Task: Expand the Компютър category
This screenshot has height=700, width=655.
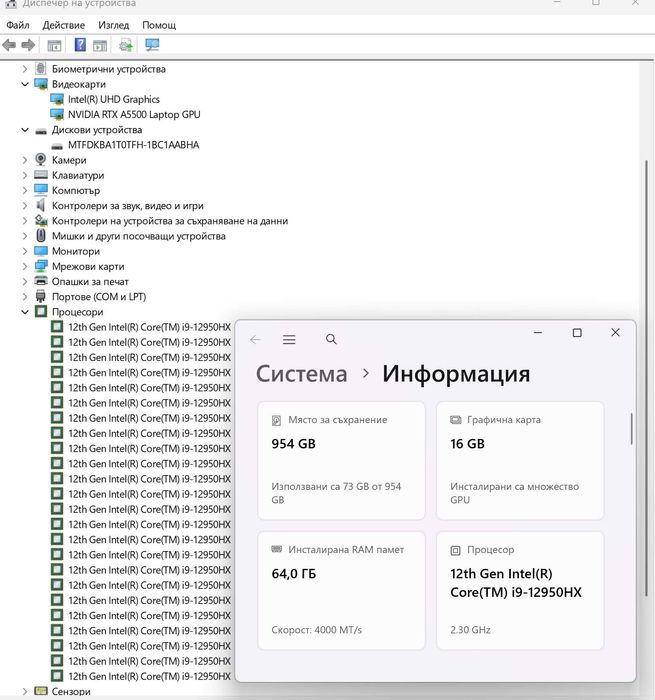Action: click(25, 190)
